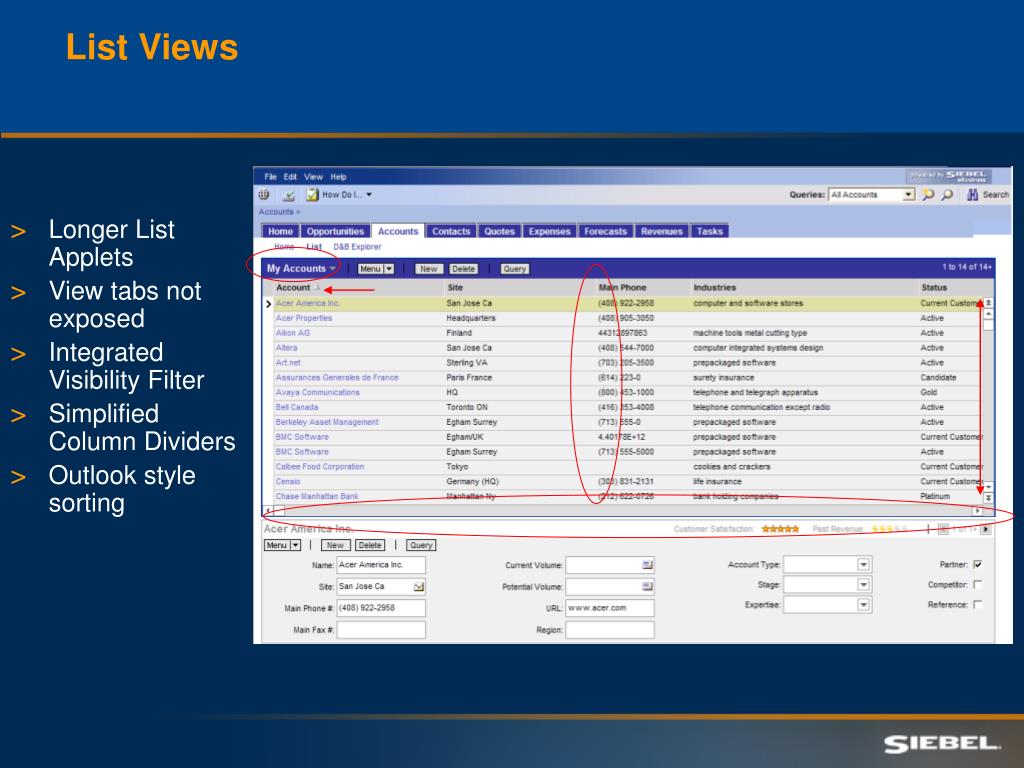Open the Site field pick icon
Viewport: 1024px width, 768px height.
pyautogui.click(x=419, y=586)
